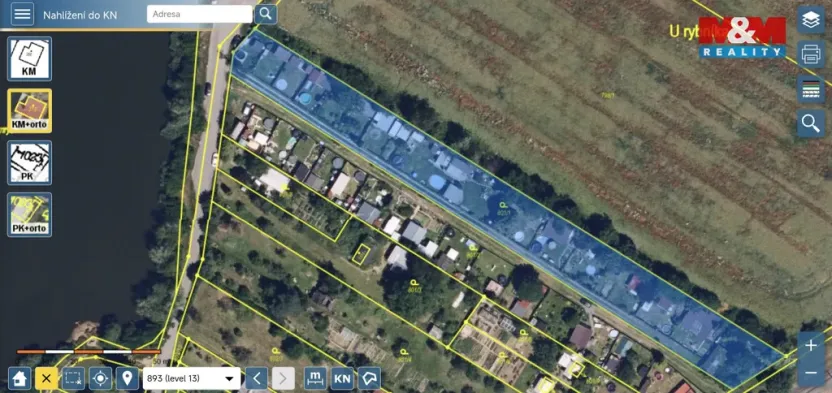Click the Adresa search field
Image resolution: width=832 pixels, height=393 pixels.
tap(200, 14)
